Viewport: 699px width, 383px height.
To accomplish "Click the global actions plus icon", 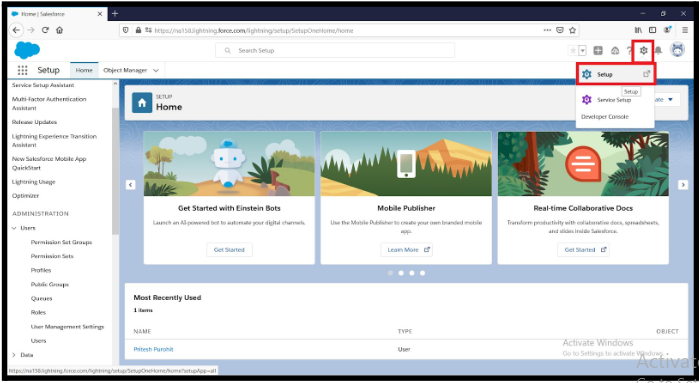I will (x=598, y=50).
